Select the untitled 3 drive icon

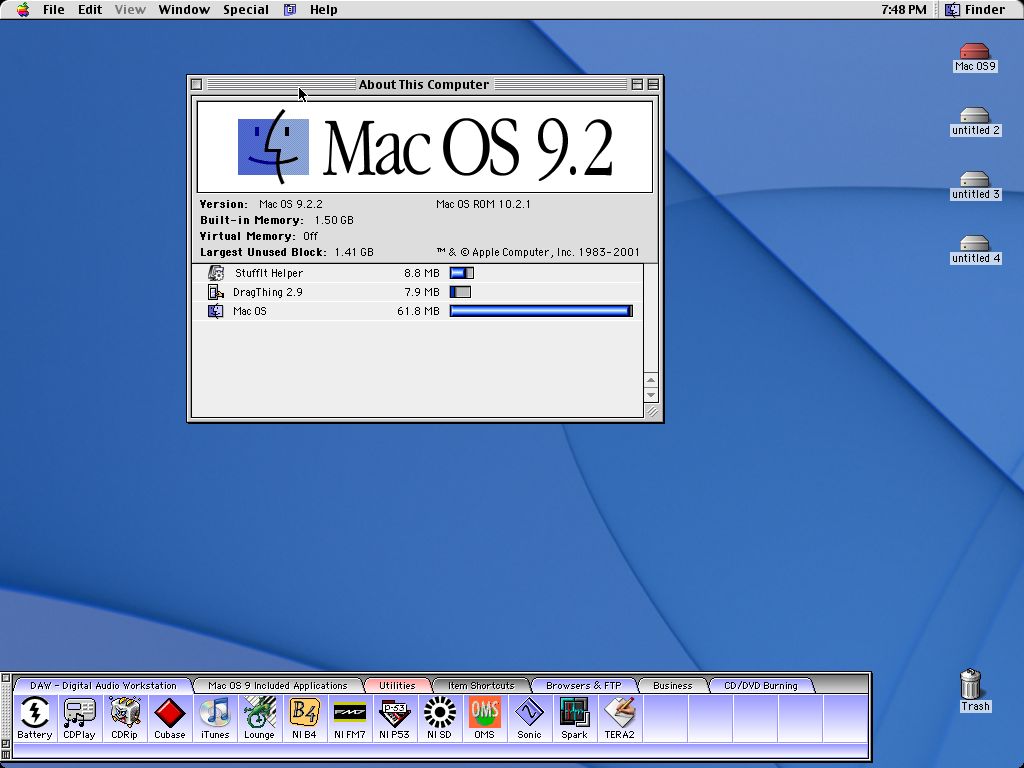click(x=974, y=180)
